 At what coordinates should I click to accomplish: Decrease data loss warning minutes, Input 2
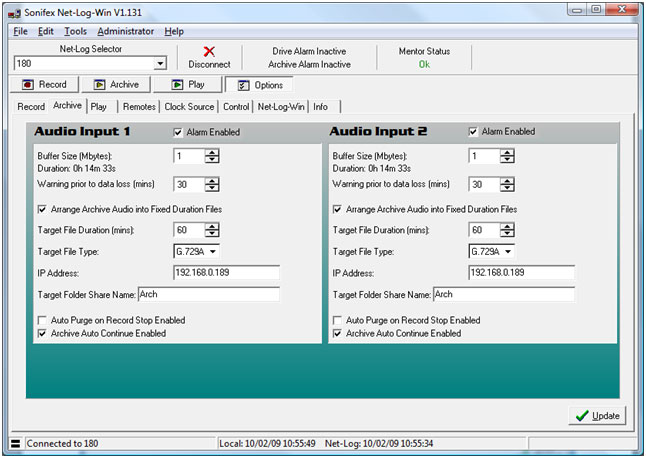(x=507, y=188)
